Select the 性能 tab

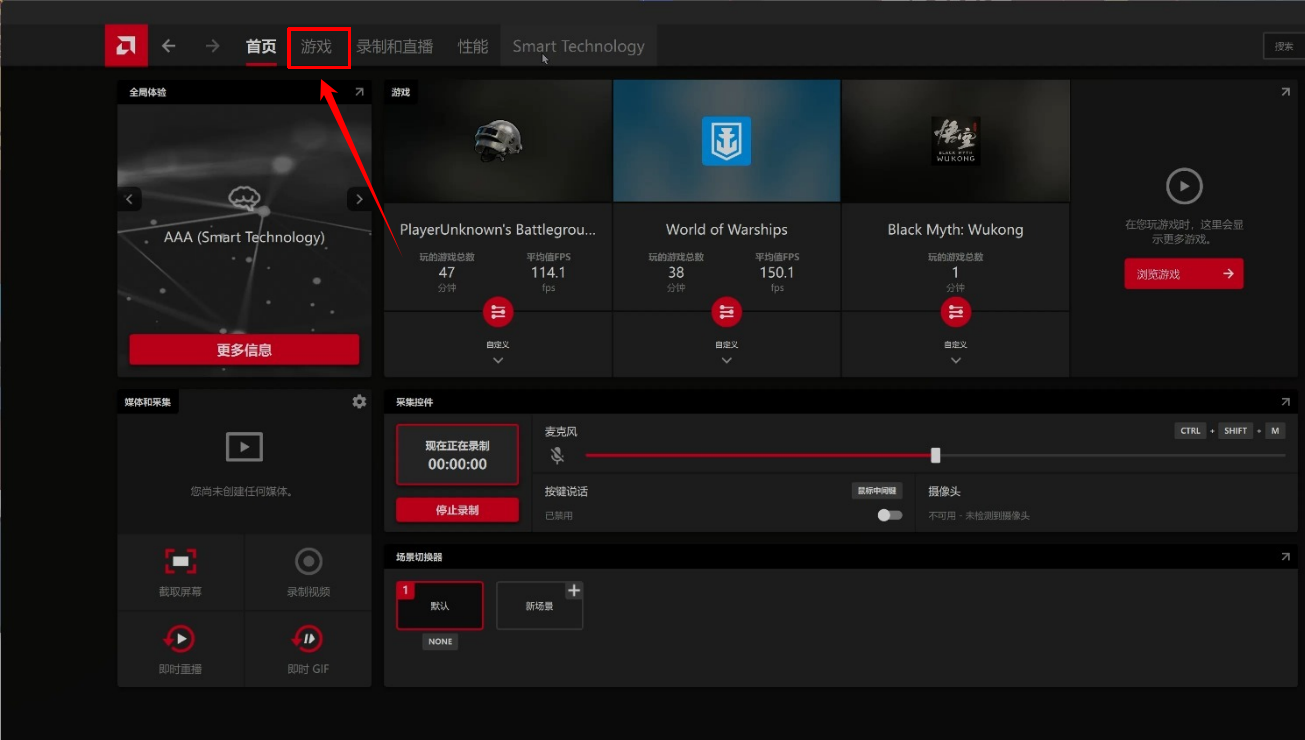(x=473, y=46)
